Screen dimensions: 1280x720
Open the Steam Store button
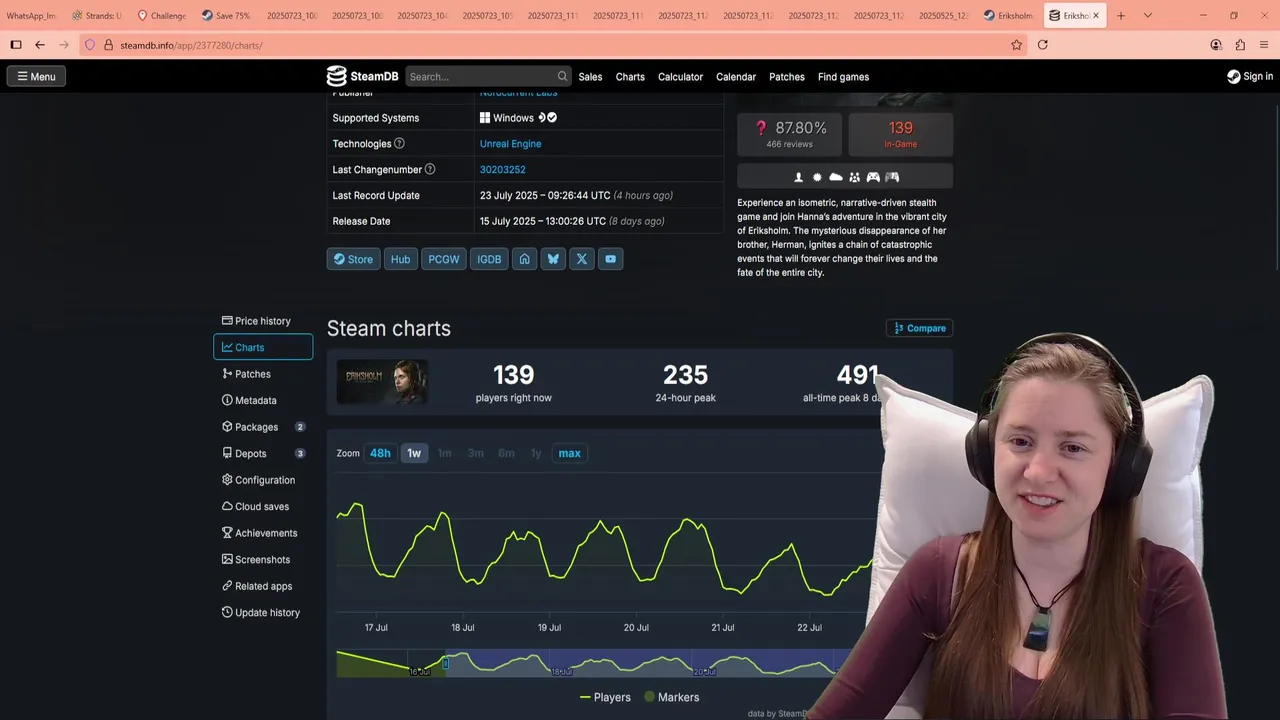pos(353,259)
